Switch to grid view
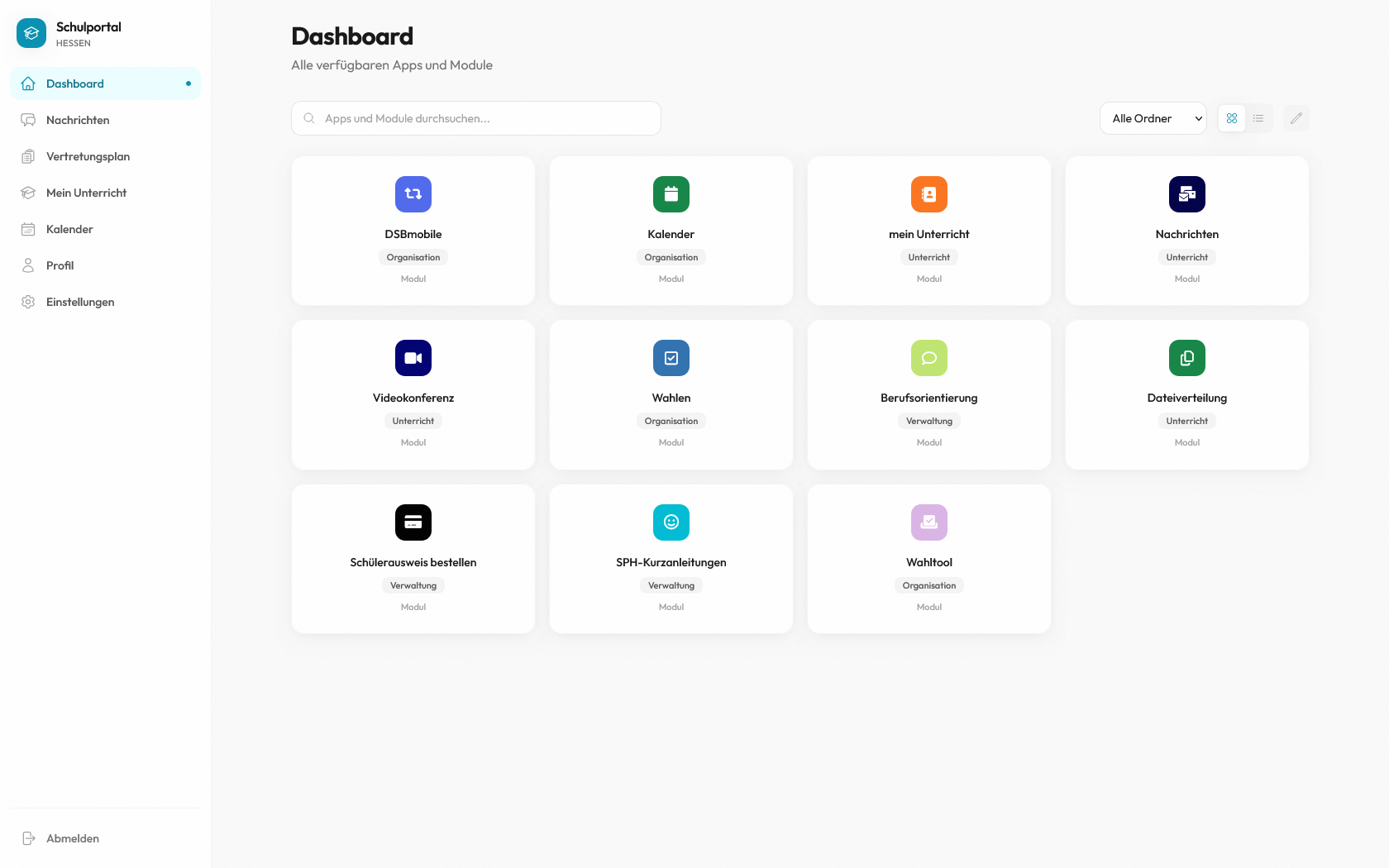Viewport: 1389px width, 868px height. coord(1232,118)
